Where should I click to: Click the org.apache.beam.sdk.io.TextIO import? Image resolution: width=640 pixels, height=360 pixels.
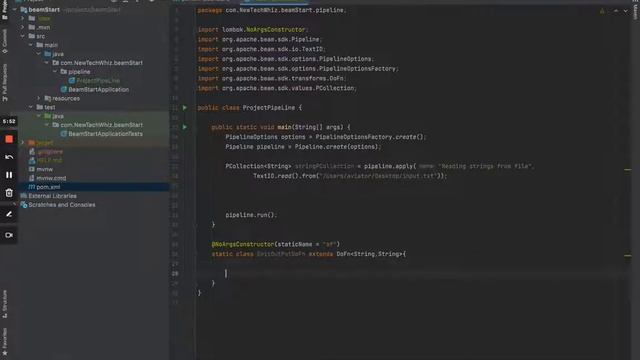pyautogui.click(x=261, y=49)
